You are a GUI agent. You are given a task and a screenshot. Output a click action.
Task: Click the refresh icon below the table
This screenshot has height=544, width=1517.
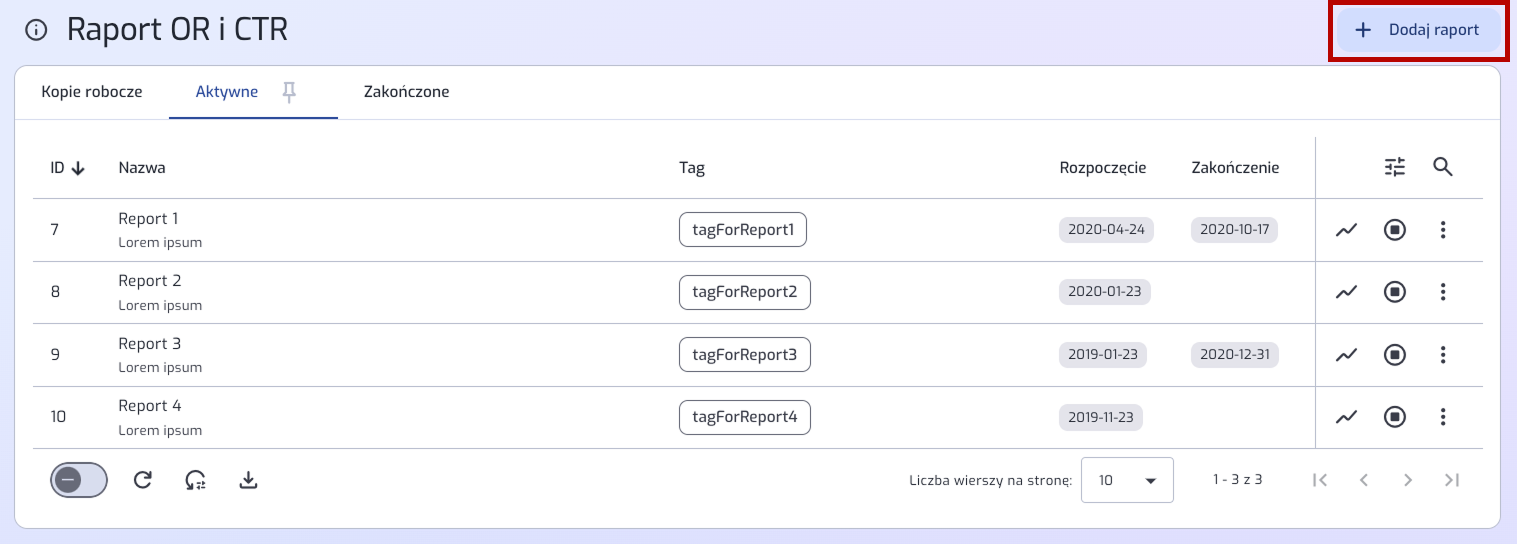[143, 481]
